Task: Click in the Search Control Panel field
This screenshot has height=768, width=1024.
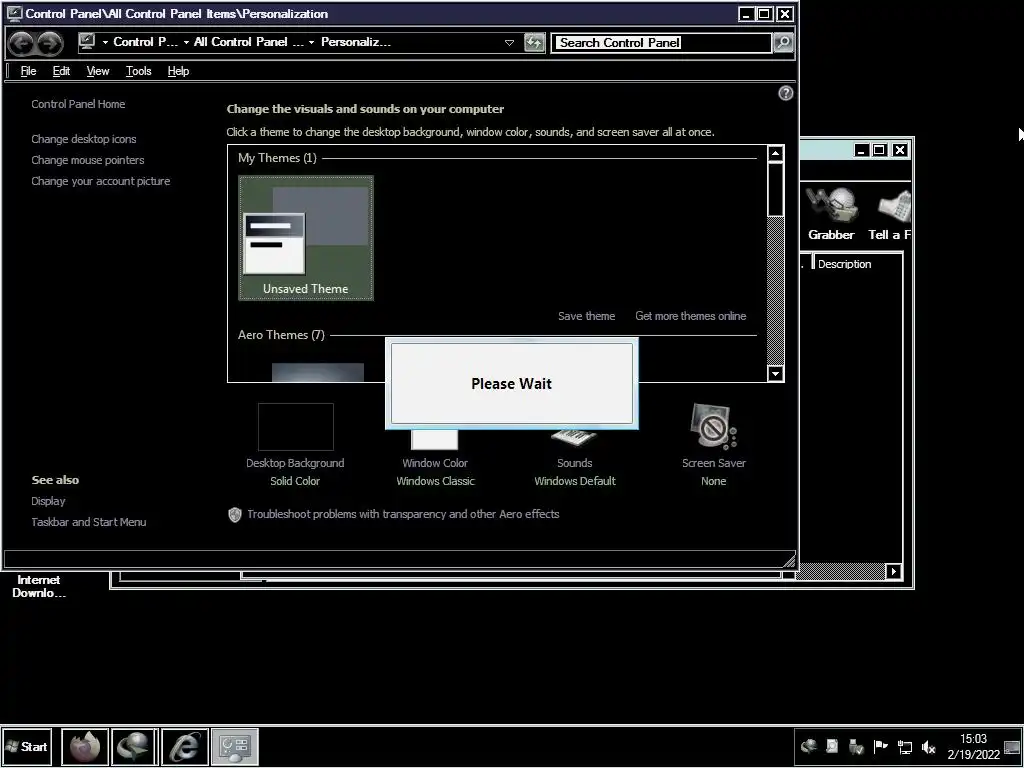Action: pos(662,43)
